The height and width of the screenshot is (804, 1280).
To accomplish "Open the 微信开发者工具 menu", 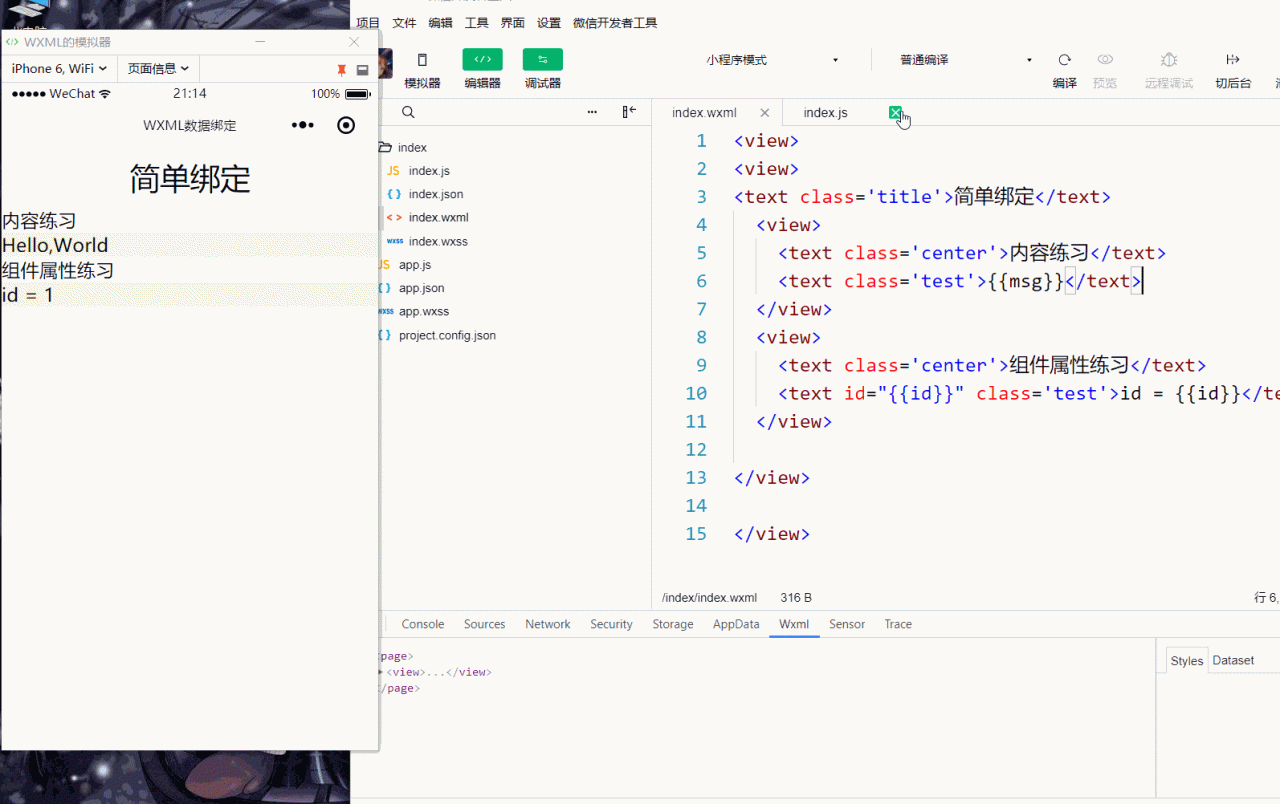I will click(x=615, y=23).
